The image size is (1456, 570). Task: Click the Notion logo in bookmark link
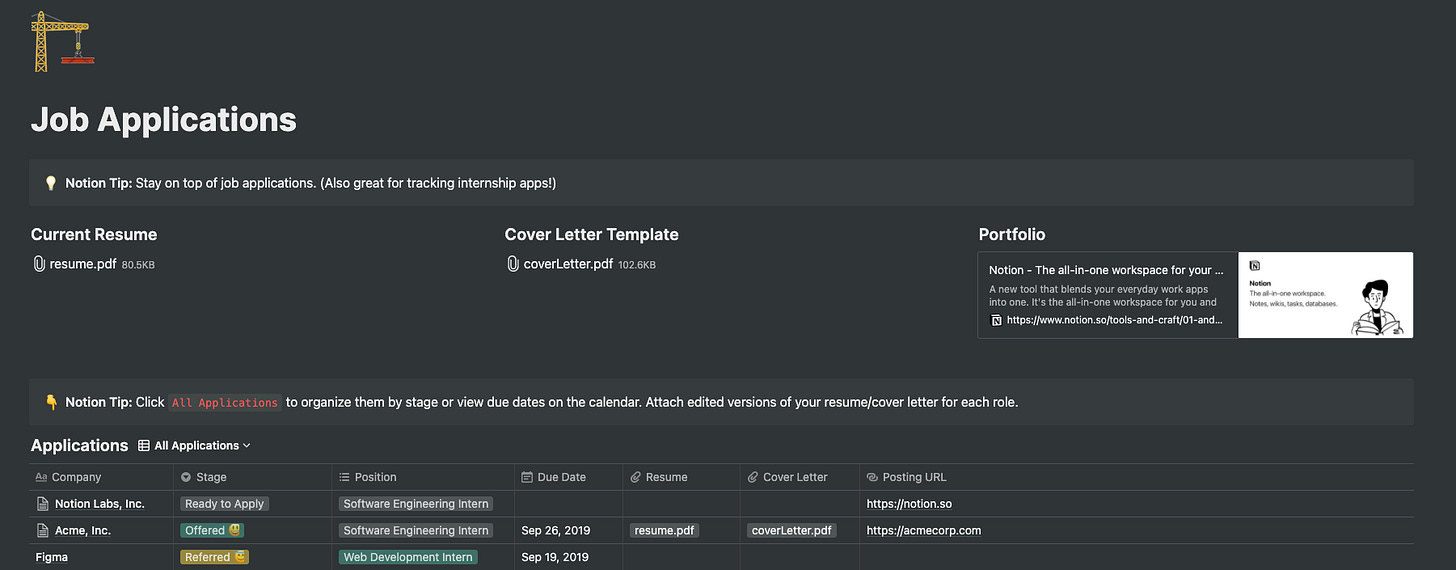click(996, 321)
